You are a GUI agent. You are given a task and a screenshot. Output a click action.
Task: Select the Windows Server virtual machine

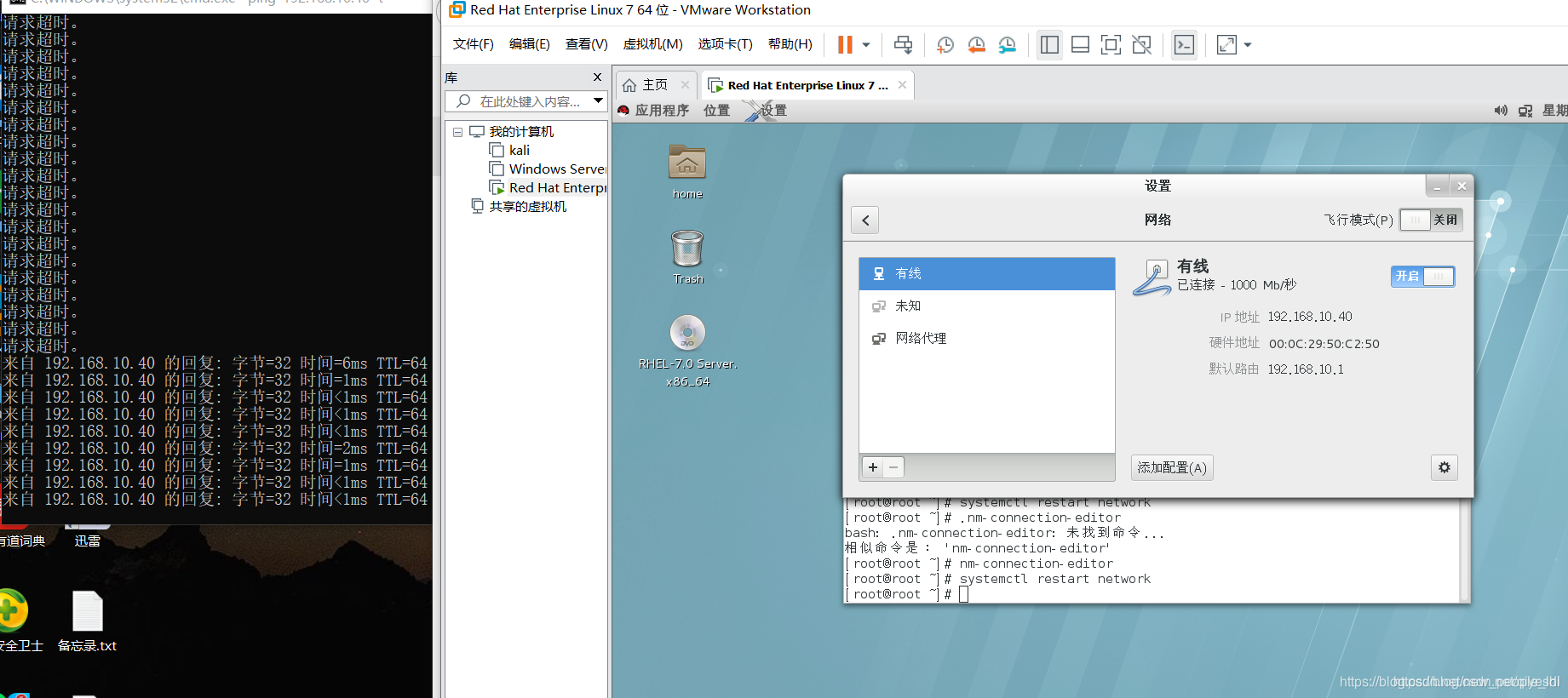click(x=557, y=169)
